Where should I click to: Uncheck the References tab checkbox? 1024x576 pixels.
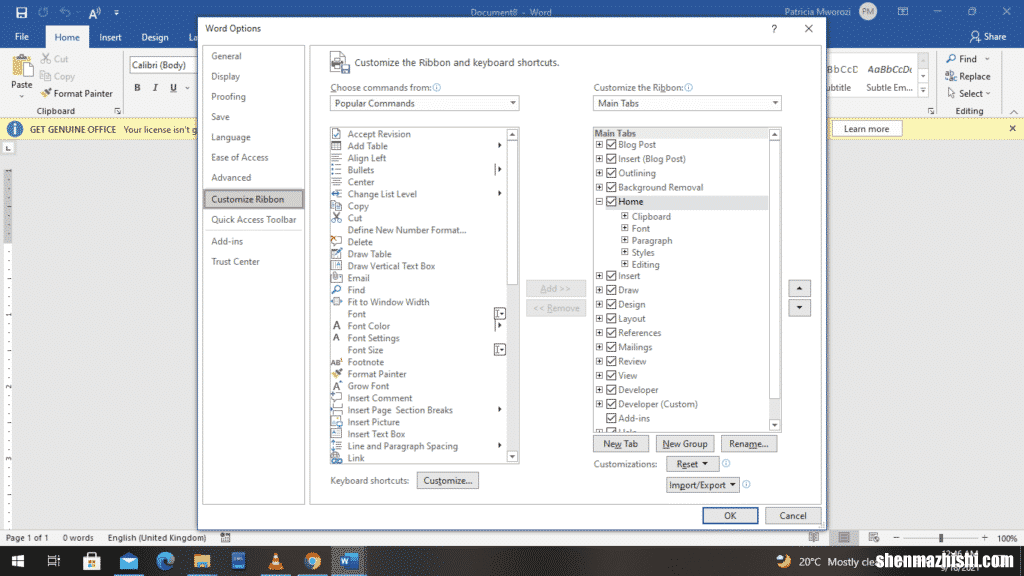pos(611,333)
